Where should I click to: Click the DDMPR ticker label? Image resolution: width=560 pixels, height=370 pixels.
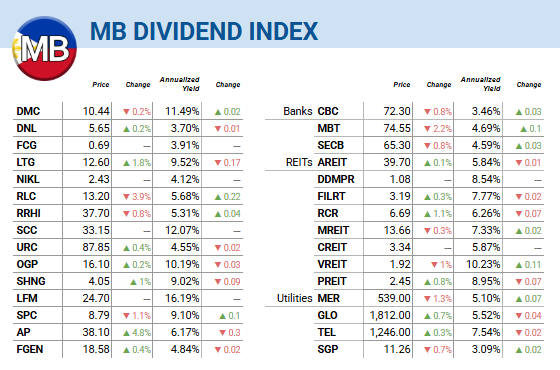pyautogui.click(x=336, y=179)
